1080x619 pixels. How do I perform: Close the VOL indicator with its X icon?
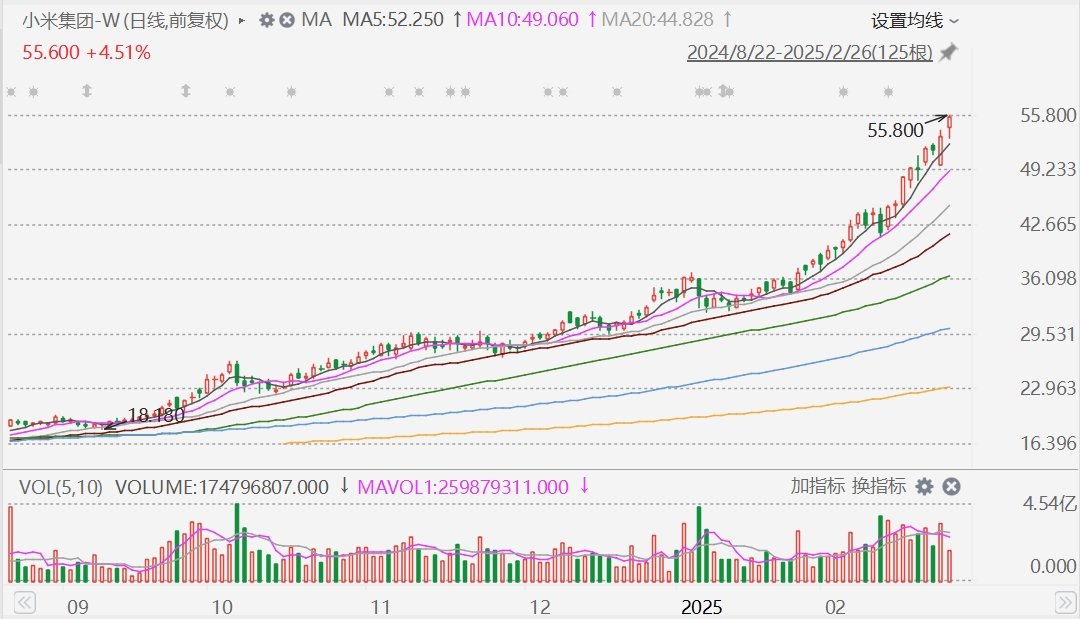(x=952, y=487)
